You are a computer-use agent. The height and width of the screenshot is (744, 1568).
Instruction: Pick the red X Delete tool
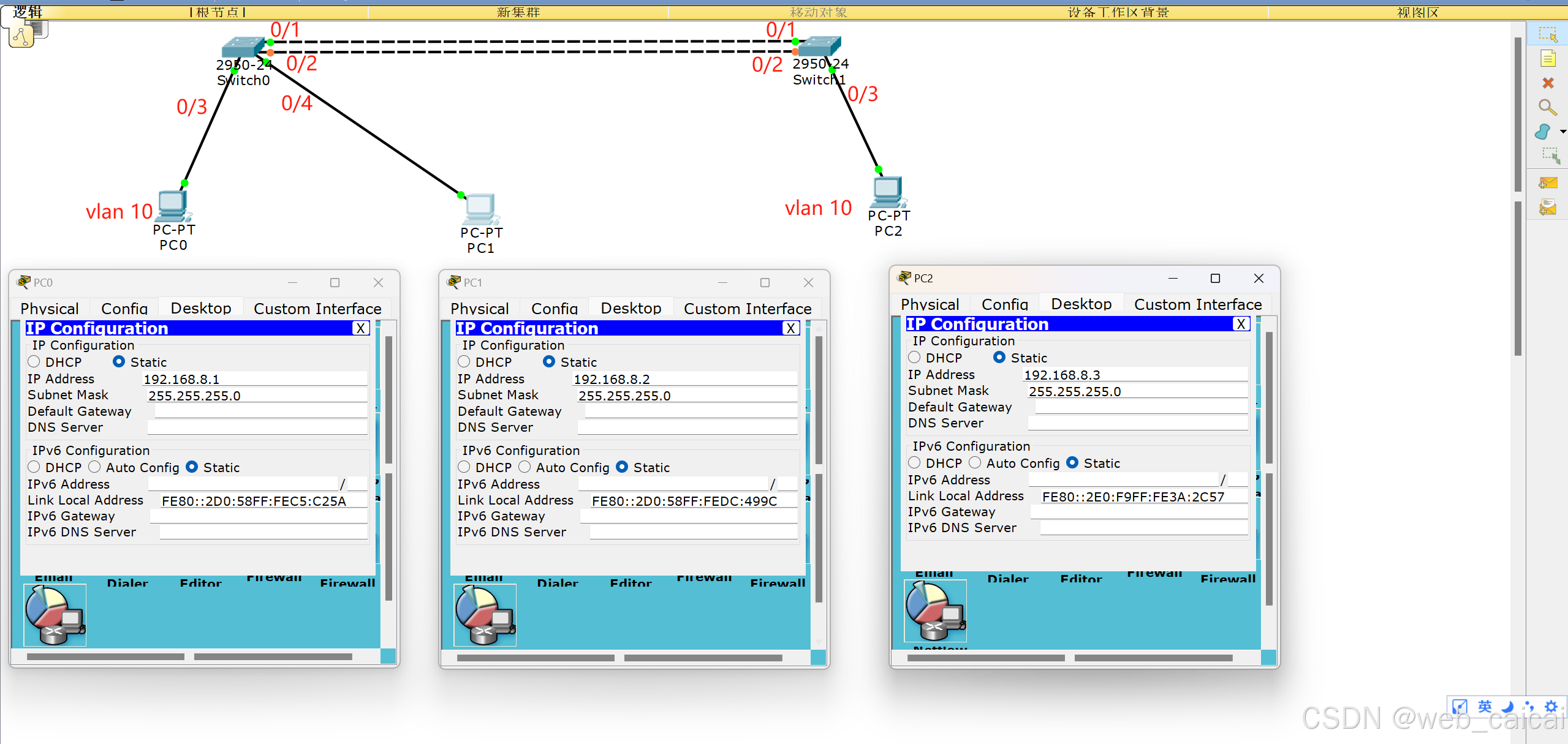[x=1548, y=83]
